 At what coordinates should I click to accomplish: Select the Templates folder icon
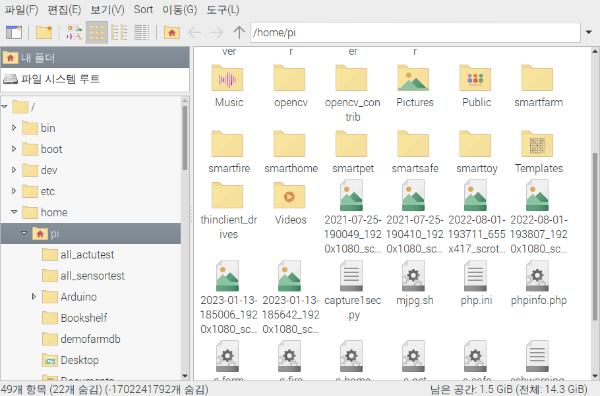(538, 143)
